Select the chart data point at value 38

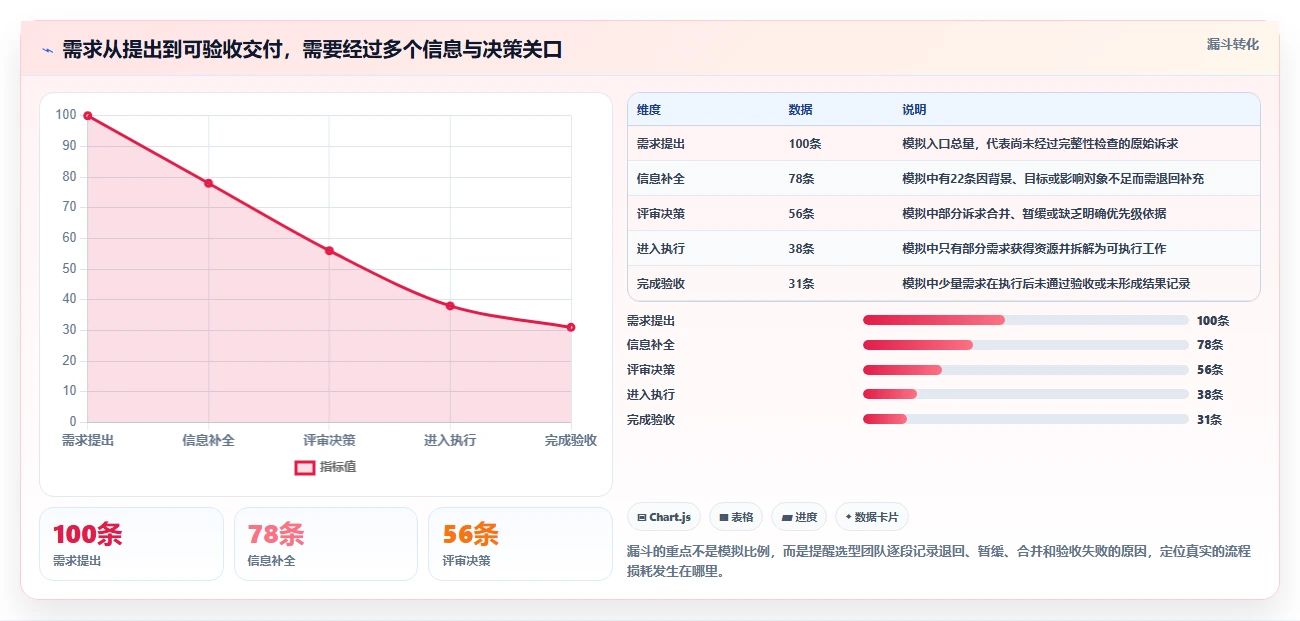coord(450,306)
